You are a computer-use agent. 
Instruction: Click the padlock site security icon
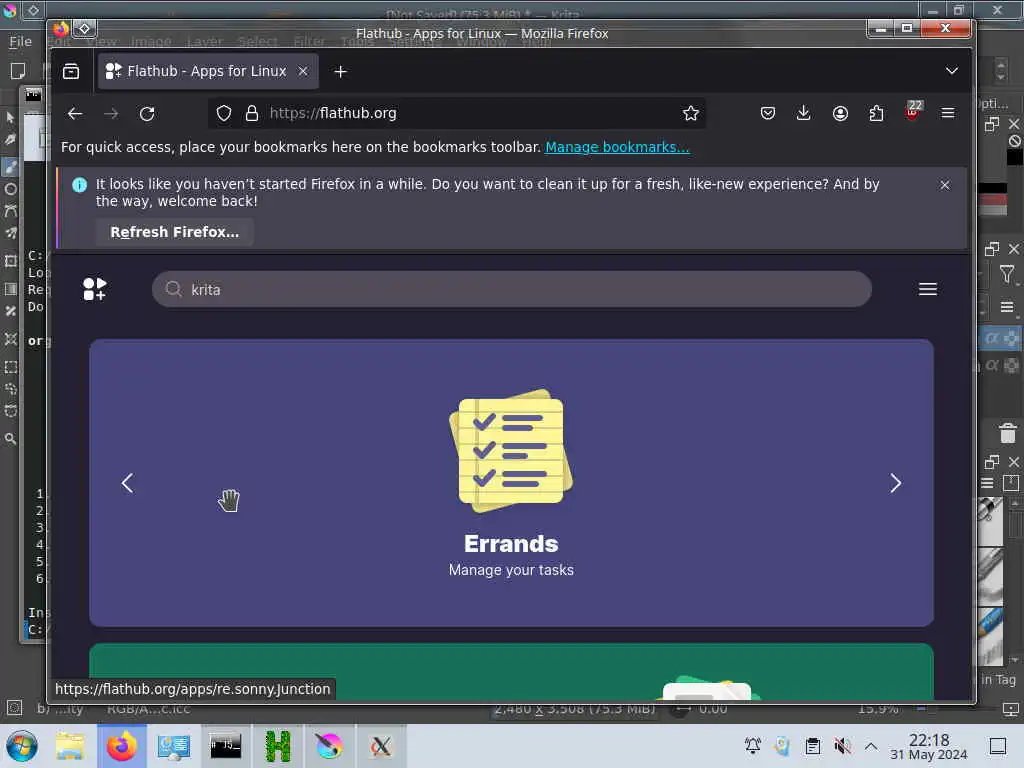(x=252, y=114)
